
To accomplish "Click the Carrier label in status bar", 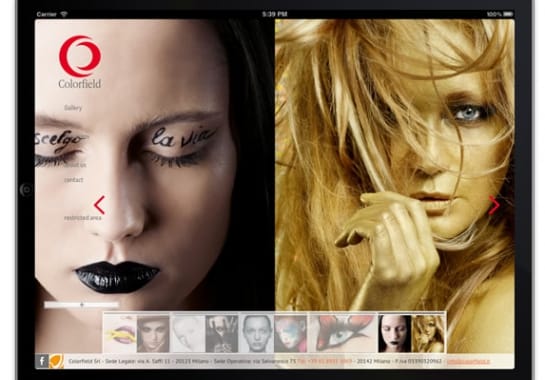I will click(47, 14).
